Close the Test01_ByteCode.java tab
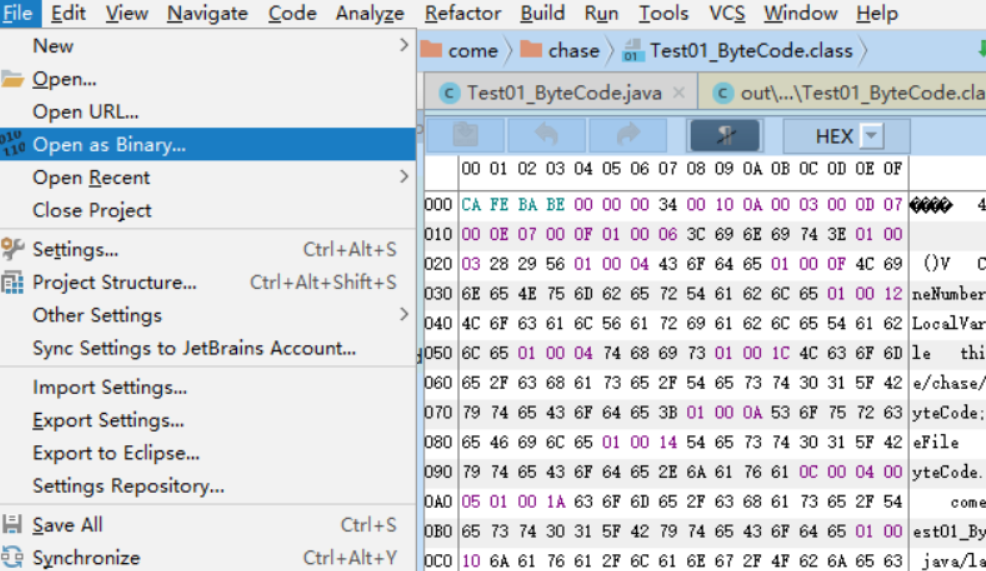The height and width of the screenshot is (571, 986). tap(680, 93)
